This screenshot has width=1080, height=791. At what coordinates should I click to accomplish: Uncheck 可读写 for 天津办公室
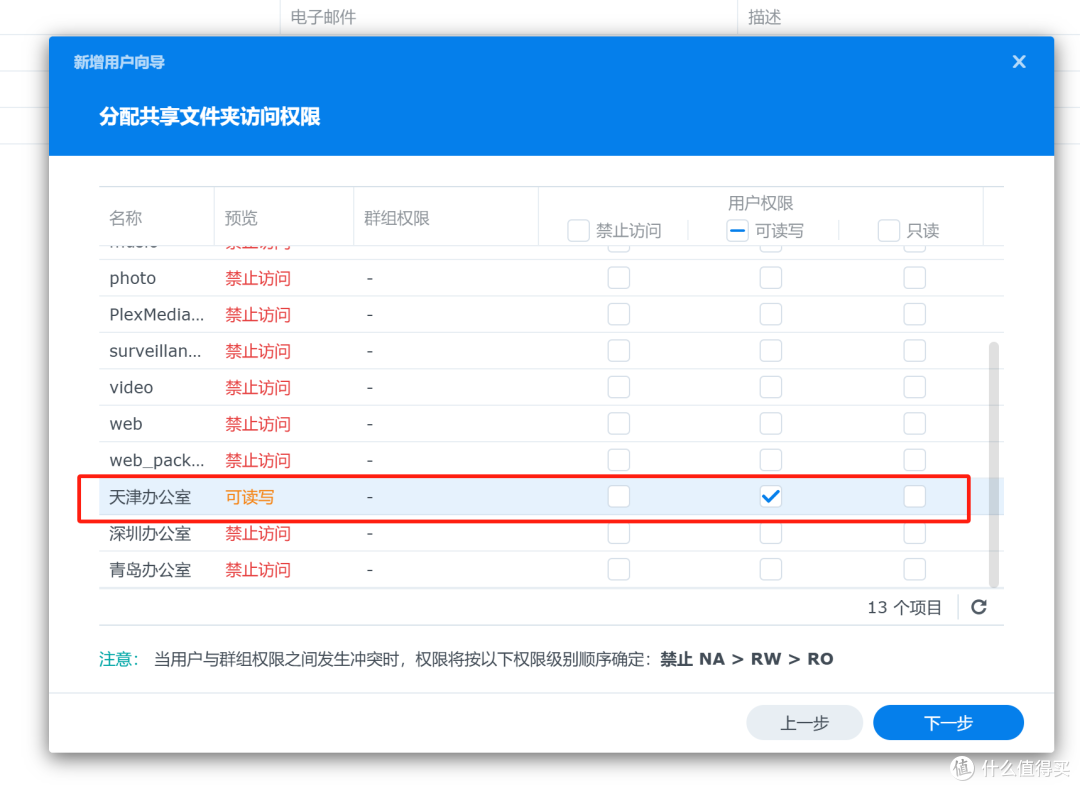771,497
